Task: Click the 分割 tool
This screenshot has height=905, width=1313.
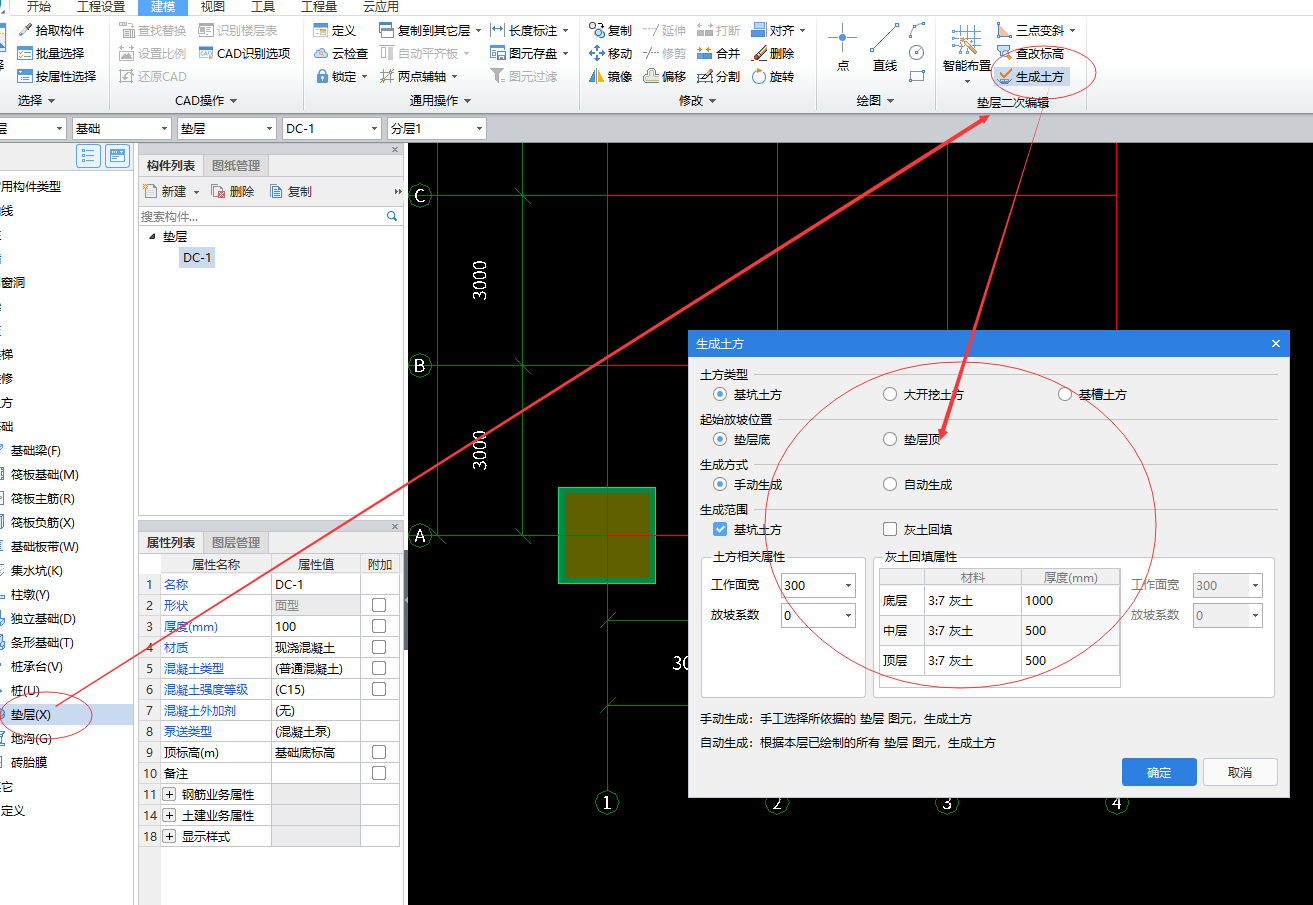Action: point(718,76)
